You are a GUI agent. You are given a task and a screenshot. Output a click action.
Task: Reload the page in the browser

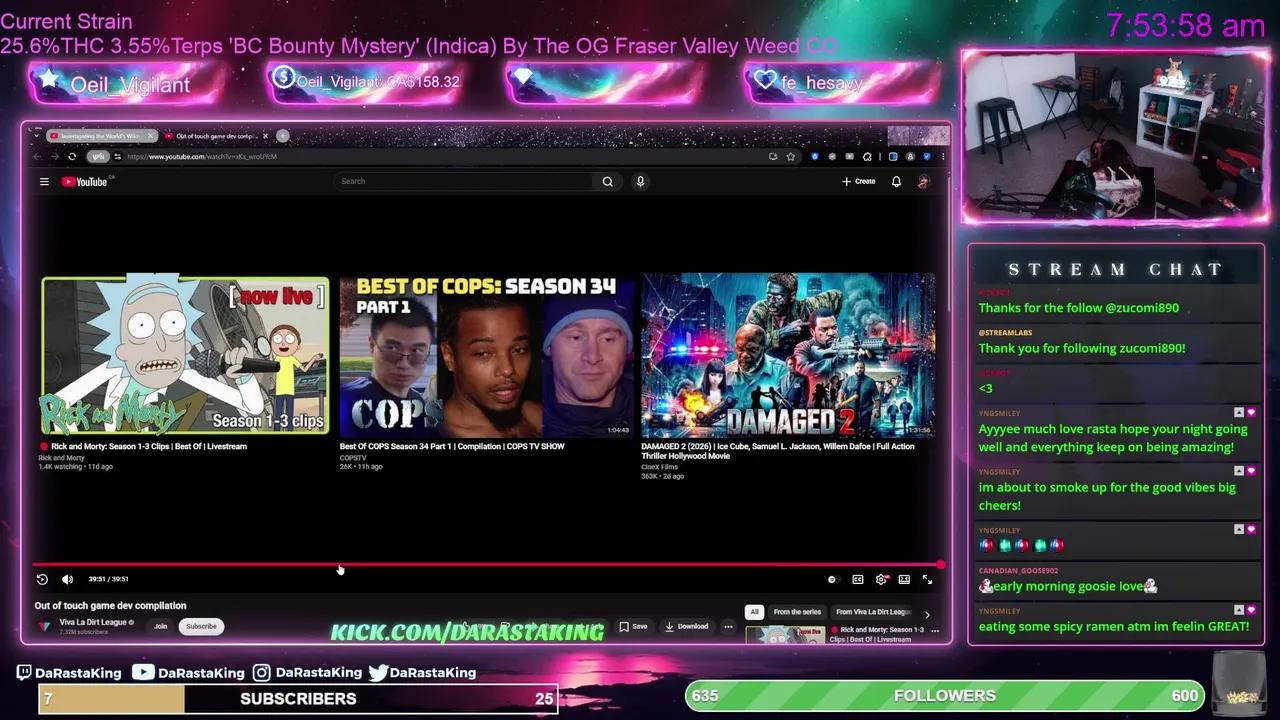click(72, 156)
